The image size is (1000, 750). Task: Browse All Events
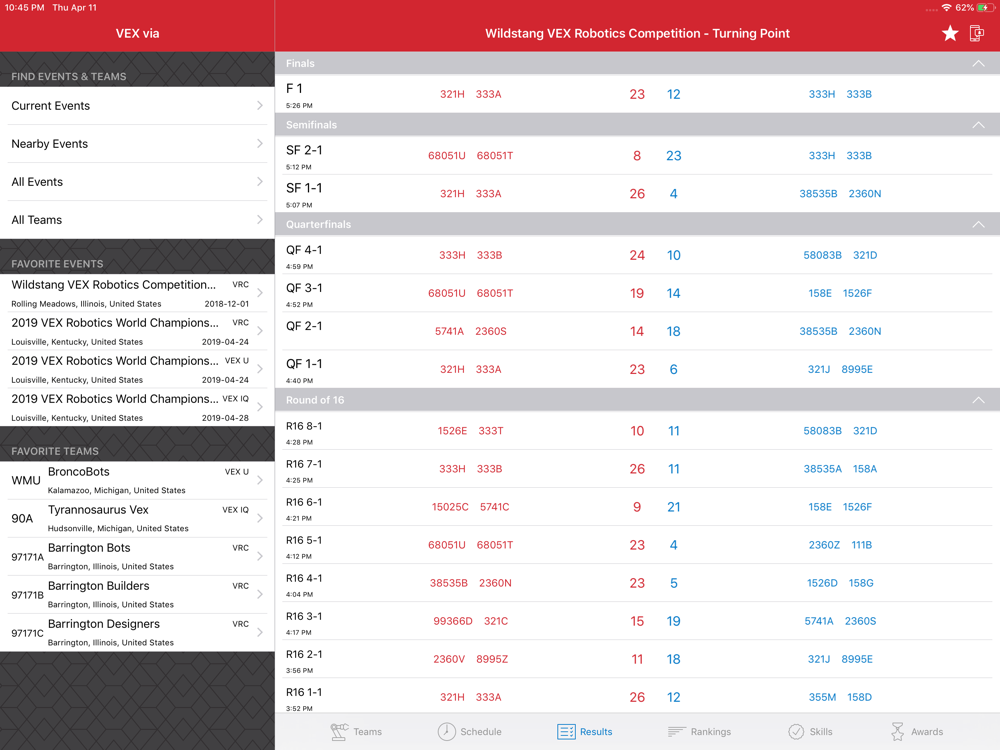(x=137, y=182)
